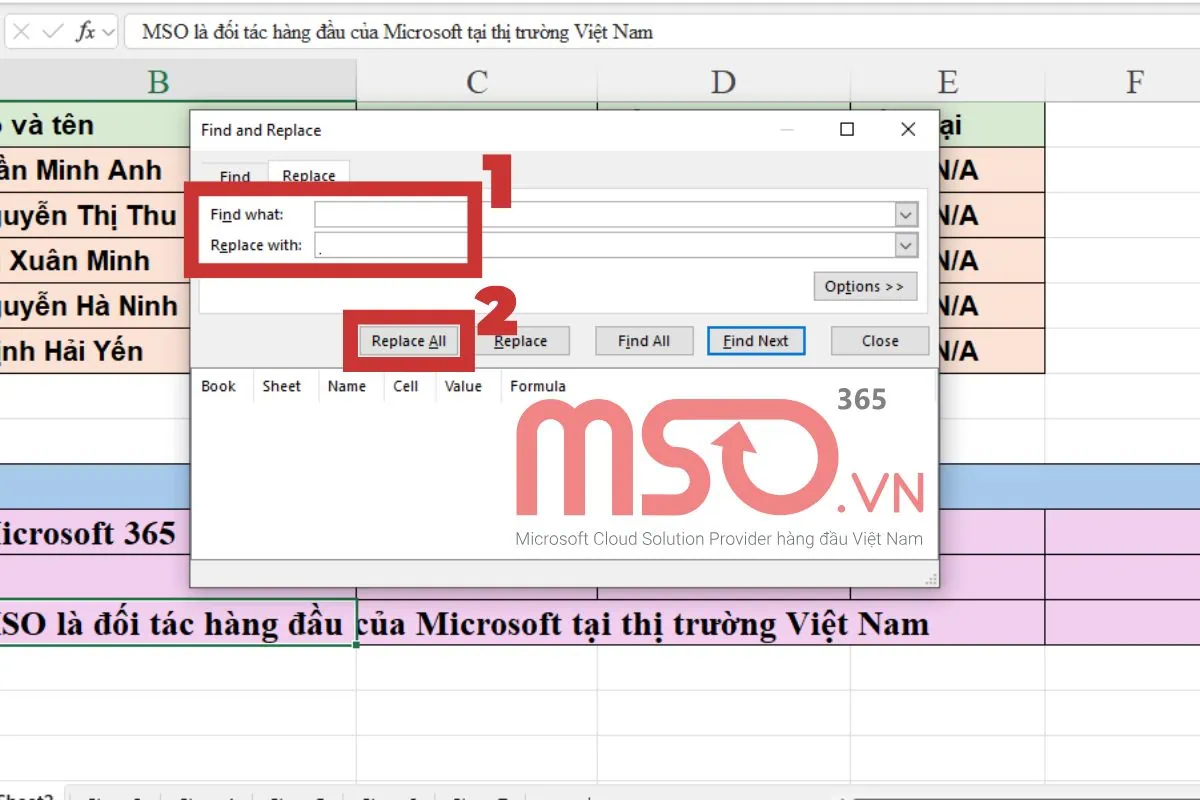Select column E header
The width and height of the screenshot is (1200, 800).
(947, 81)
